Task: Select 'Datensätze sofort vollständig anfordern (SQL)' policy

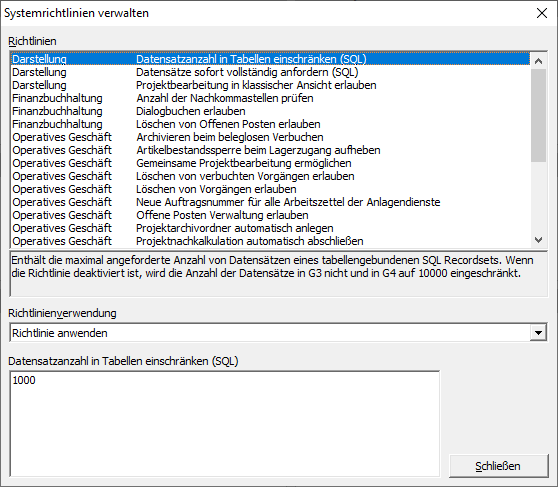Action: 271,72
